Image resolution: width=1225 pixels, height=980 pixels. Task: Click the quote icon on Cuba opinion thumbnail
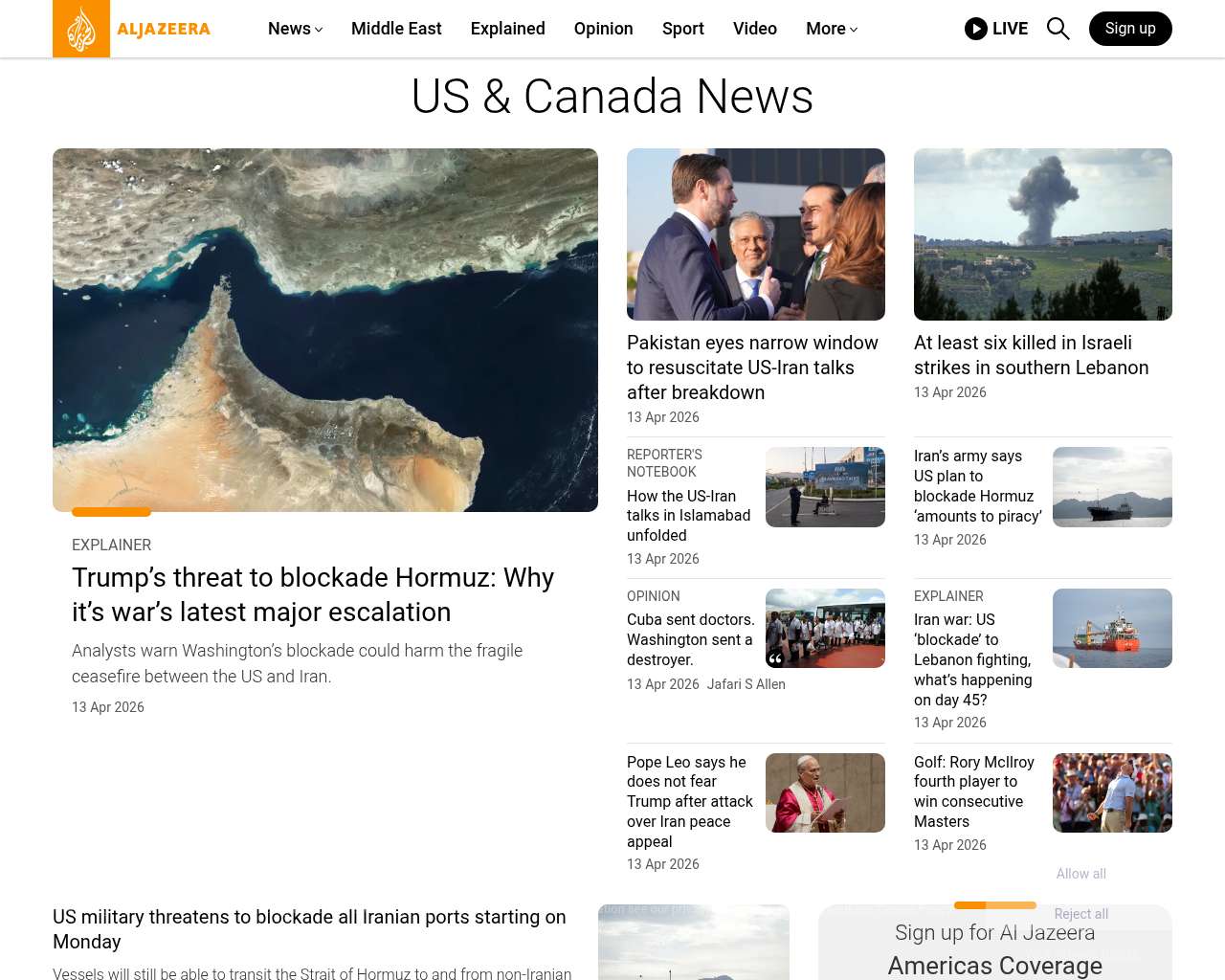[775, 657]
